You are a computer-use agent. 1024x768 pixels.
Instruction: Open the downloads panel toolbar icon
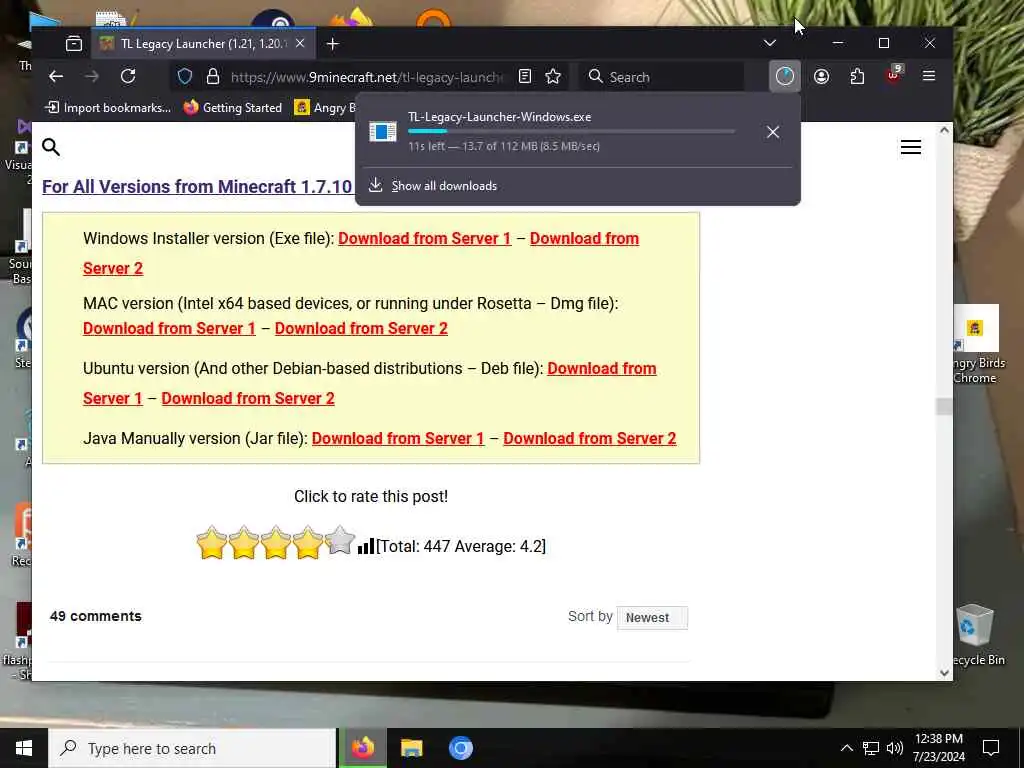point(784,76)
